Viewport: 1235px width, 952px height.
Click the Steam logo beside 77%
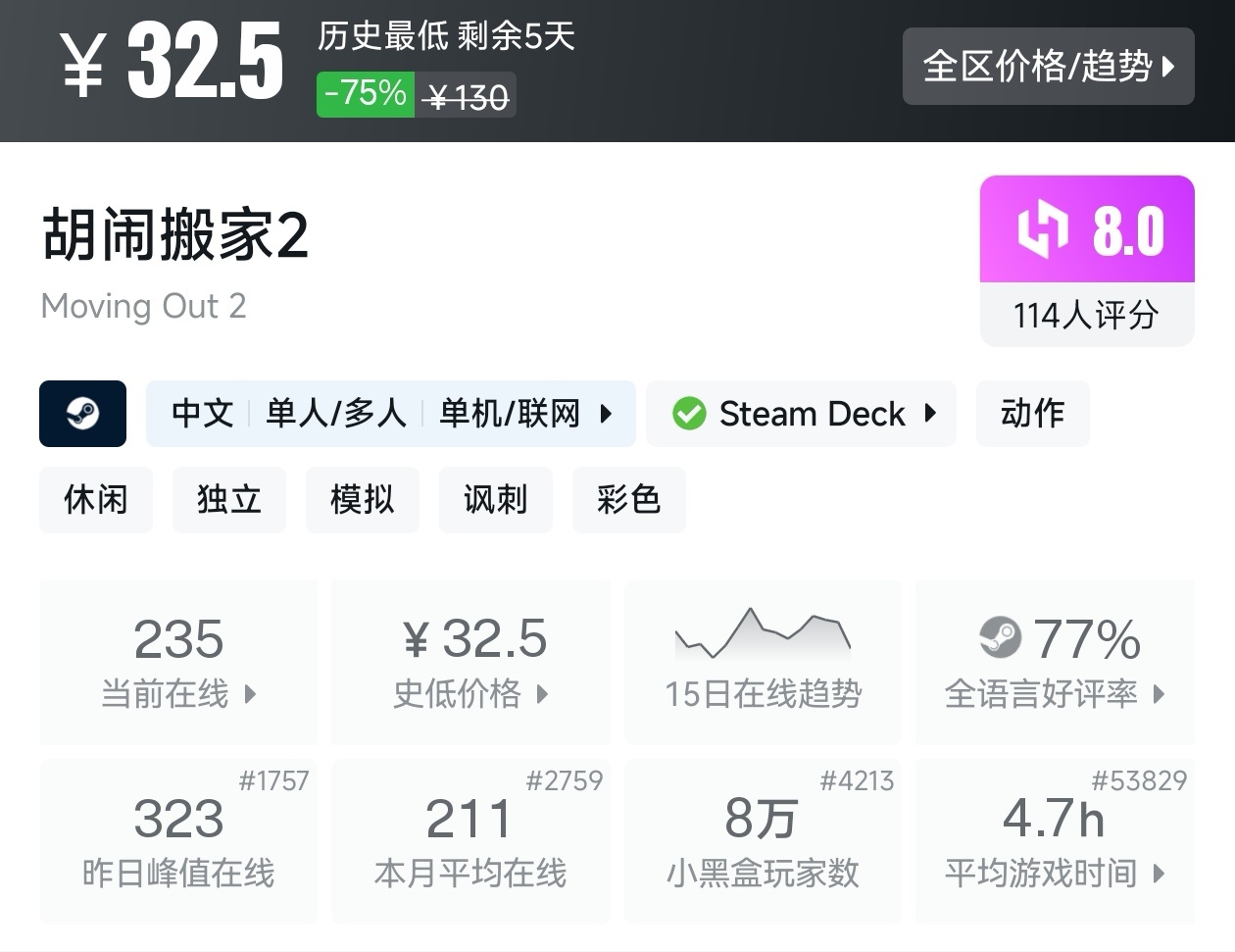click(x=1000, y=637)
